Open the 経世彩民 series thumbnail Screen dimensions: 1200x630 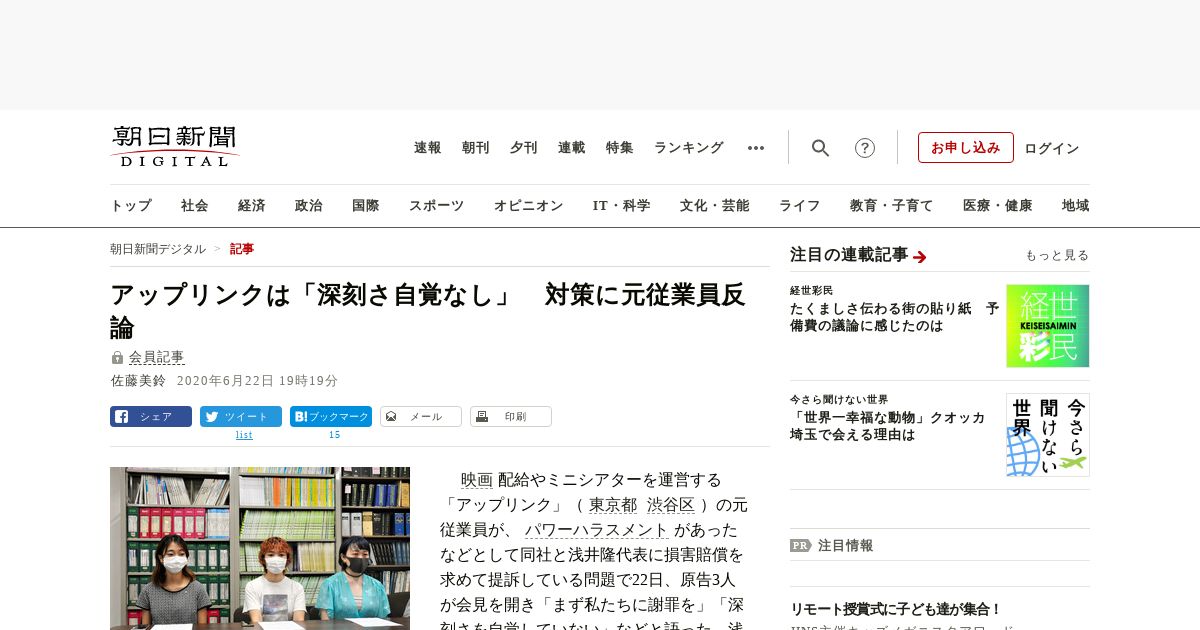click(x=1048, y=326)
